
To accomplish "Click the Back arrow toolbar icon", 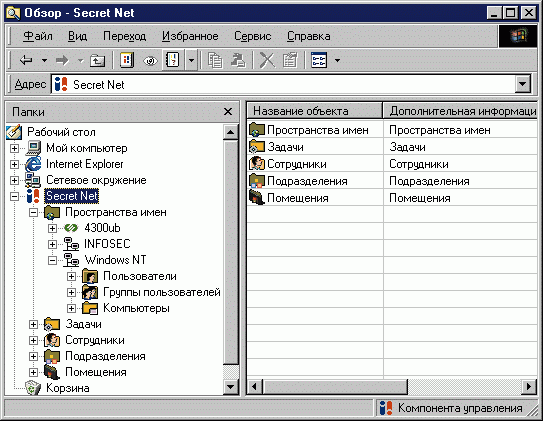I will pos(26,61).
